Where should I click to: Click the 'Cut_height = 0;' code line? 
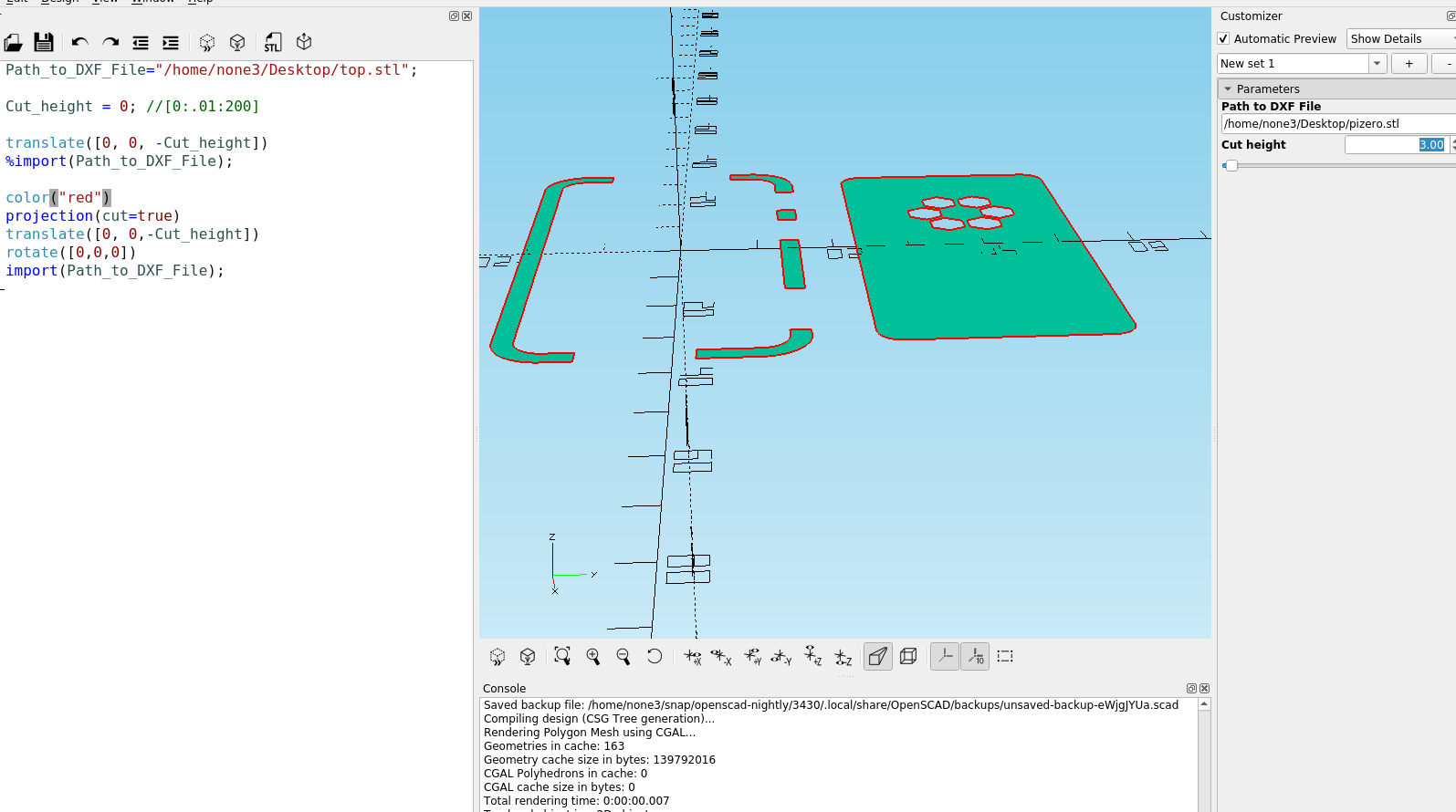132,107
